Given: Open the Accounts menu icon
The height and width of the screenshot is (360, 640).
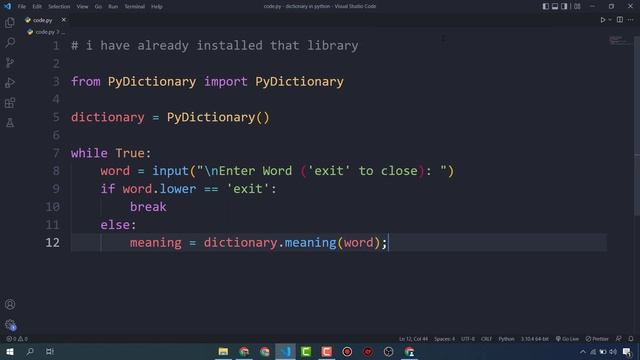Looking at the screenshot, I should [x=10, y=304].
